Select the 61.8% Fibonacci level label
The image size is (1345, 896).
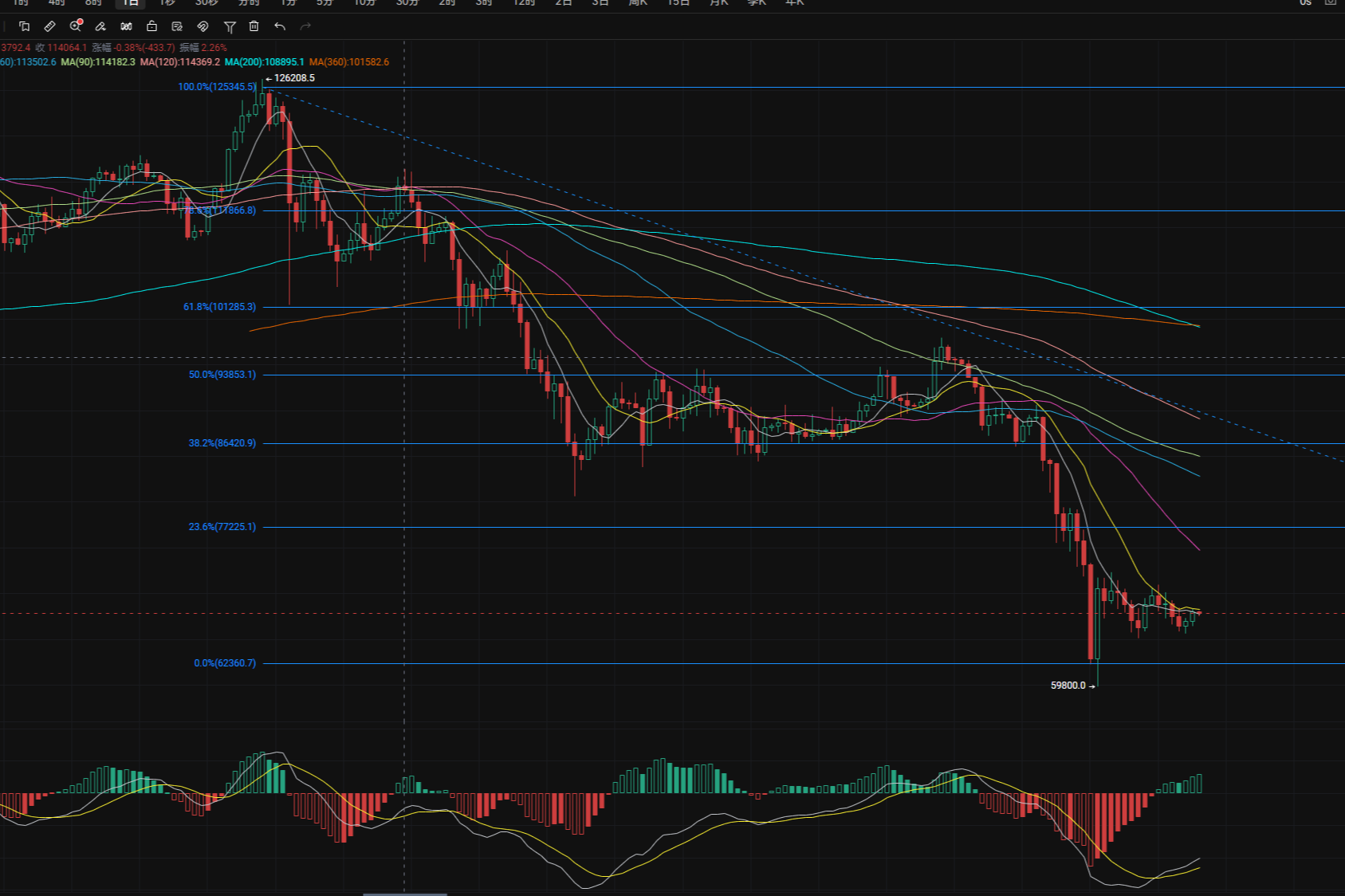(x=220, y=307)
